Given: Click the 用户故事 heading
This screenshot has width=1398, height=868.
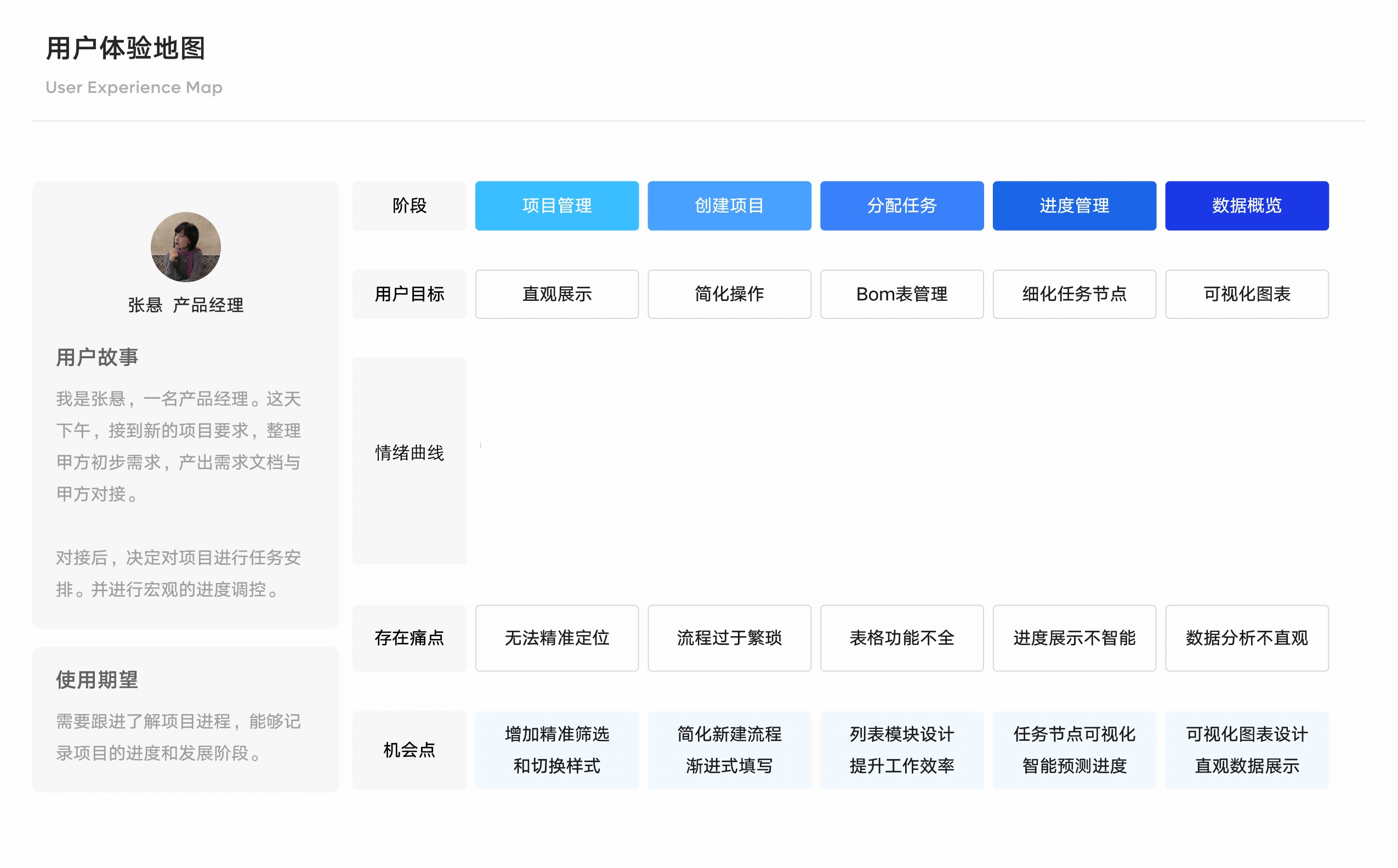Looking at the screenshot, I should [x=97, y=357].
